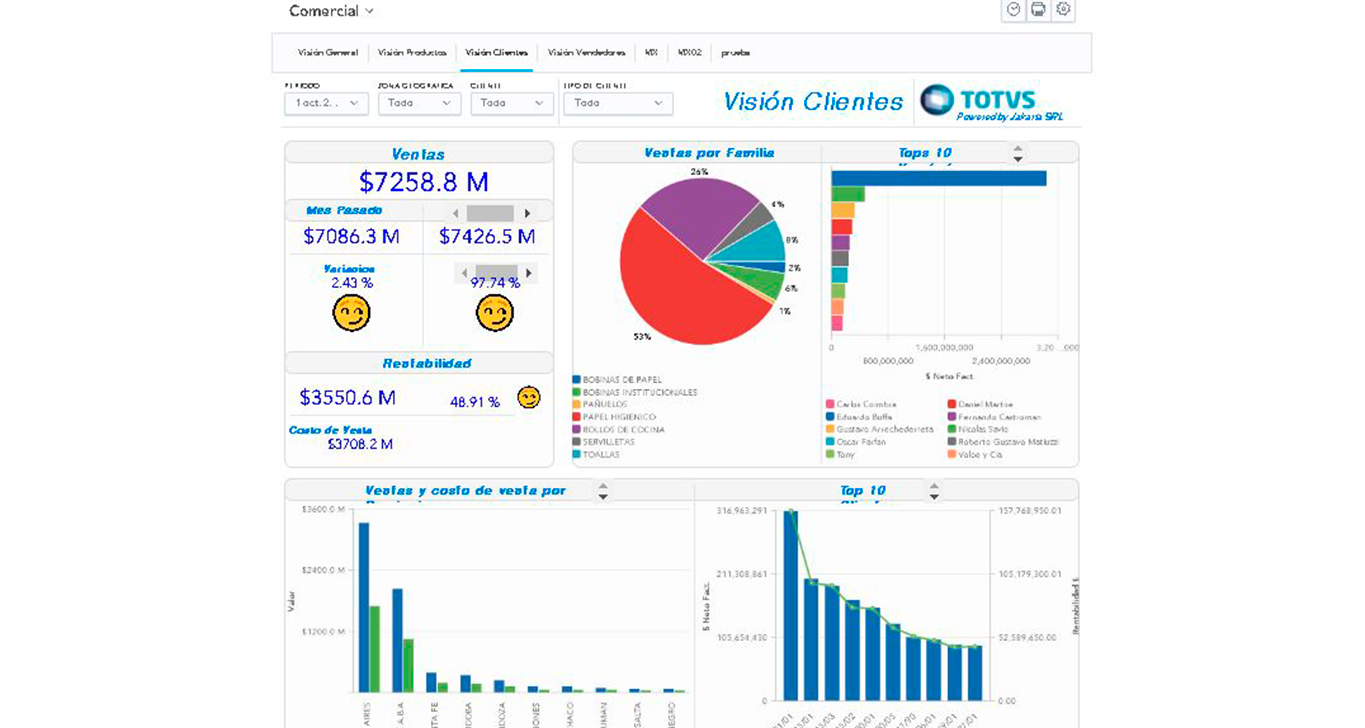Open settings via the gear icon
The height and width of the screenshot is (728, 1365).
(x=1064, y=10)
